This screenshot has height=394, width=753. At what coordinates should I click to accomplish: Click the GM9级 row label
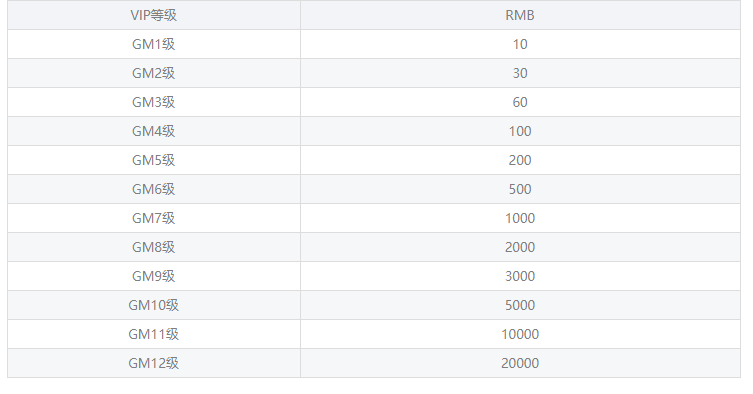coord(154,276)
